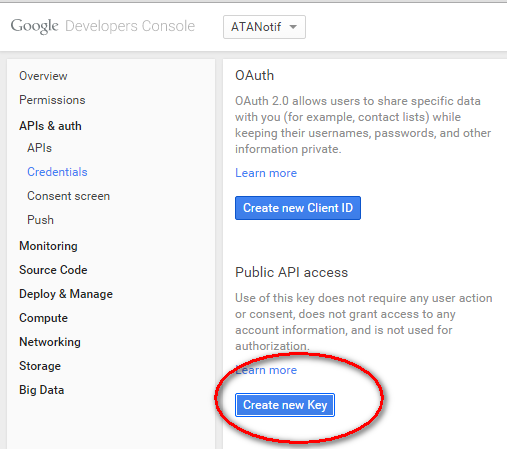Expand the Networking section
507x449 pixels.
(x=50, y=342)
